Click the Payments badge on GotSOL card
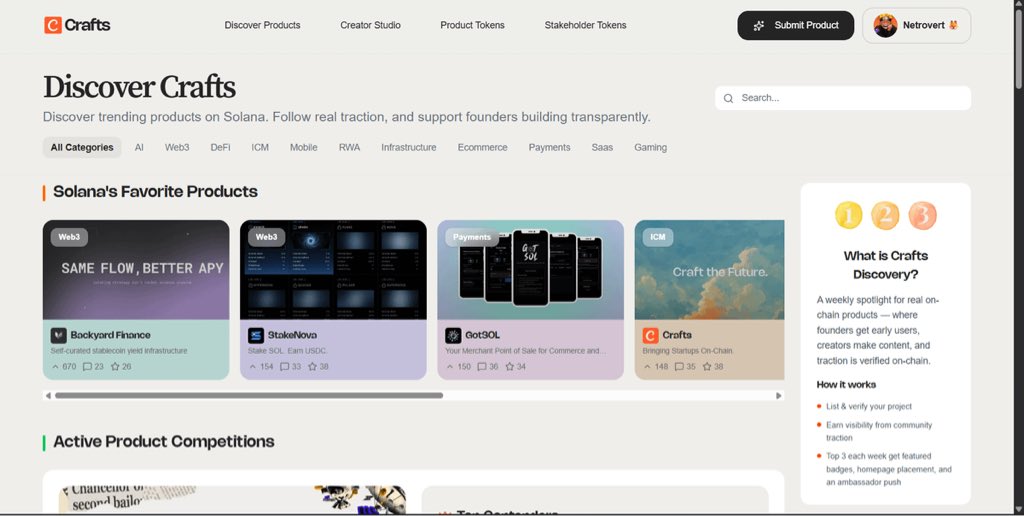The width and height of the screenshot is (1024, 516). point(472,237)
